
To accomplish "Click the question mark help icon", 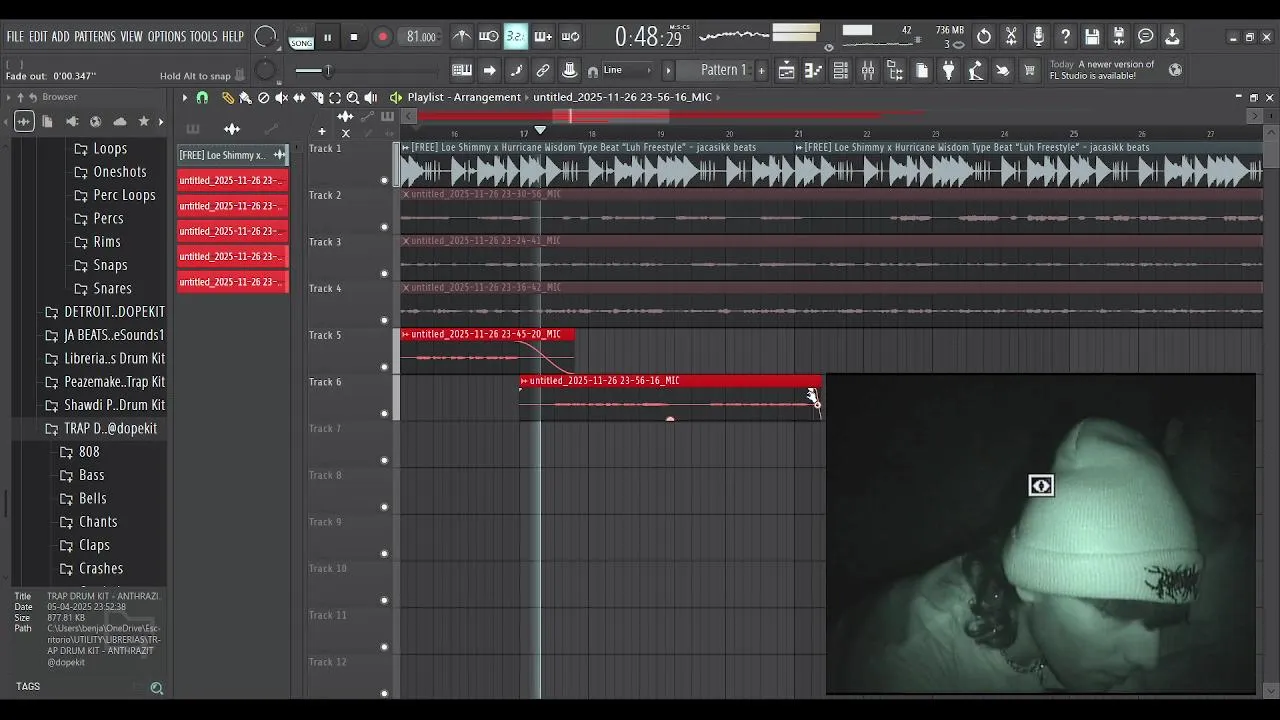I will point(1065,37).
